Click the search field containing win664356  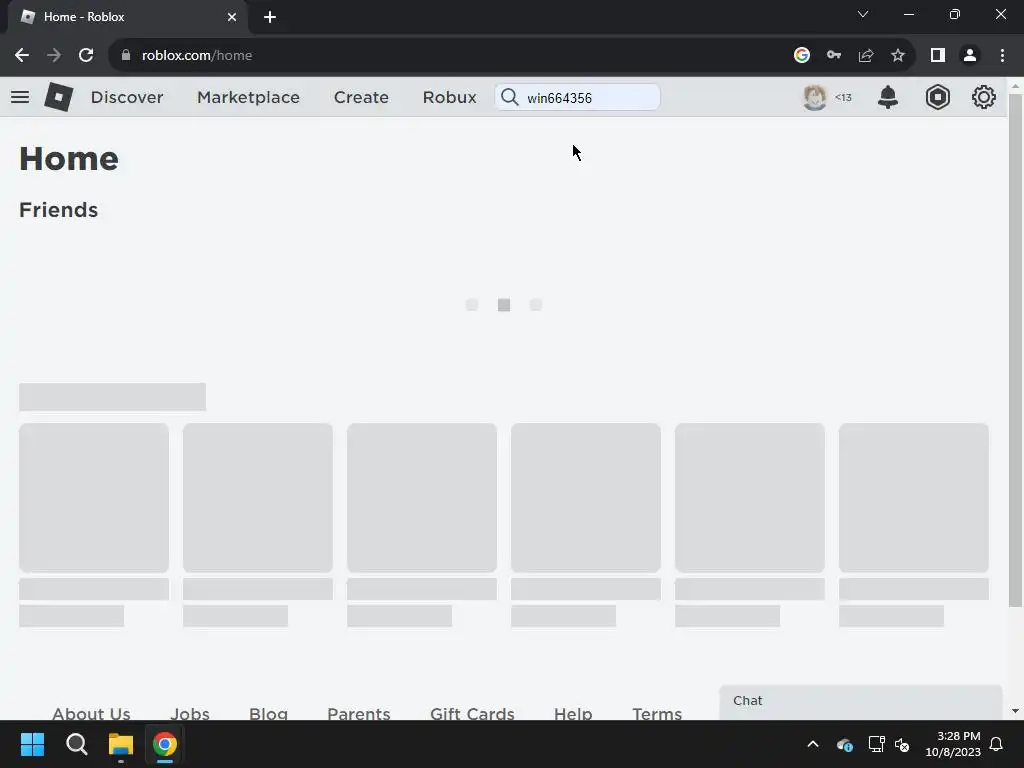click(x=577, y=97)
